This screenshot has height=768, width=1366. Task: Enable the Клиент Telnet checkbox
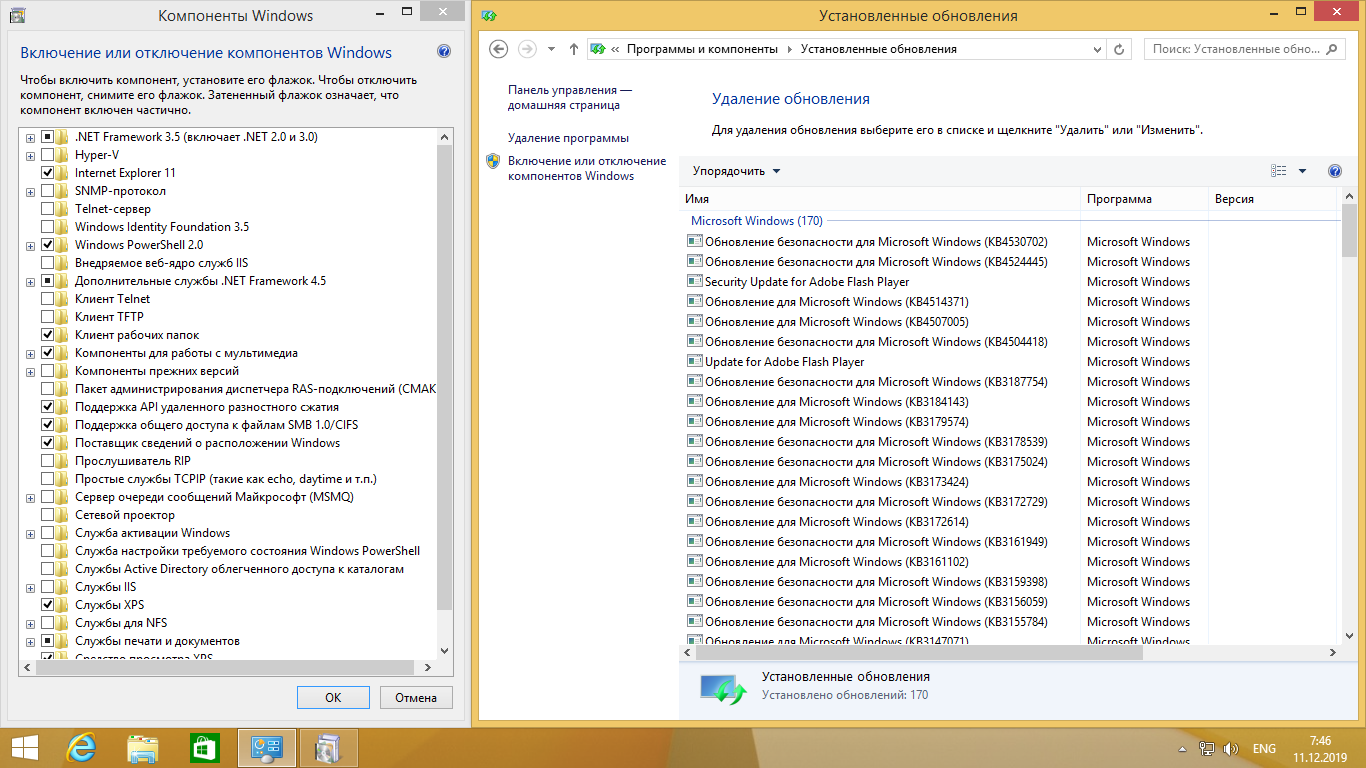pyautogui.click(x=47, y=299)
